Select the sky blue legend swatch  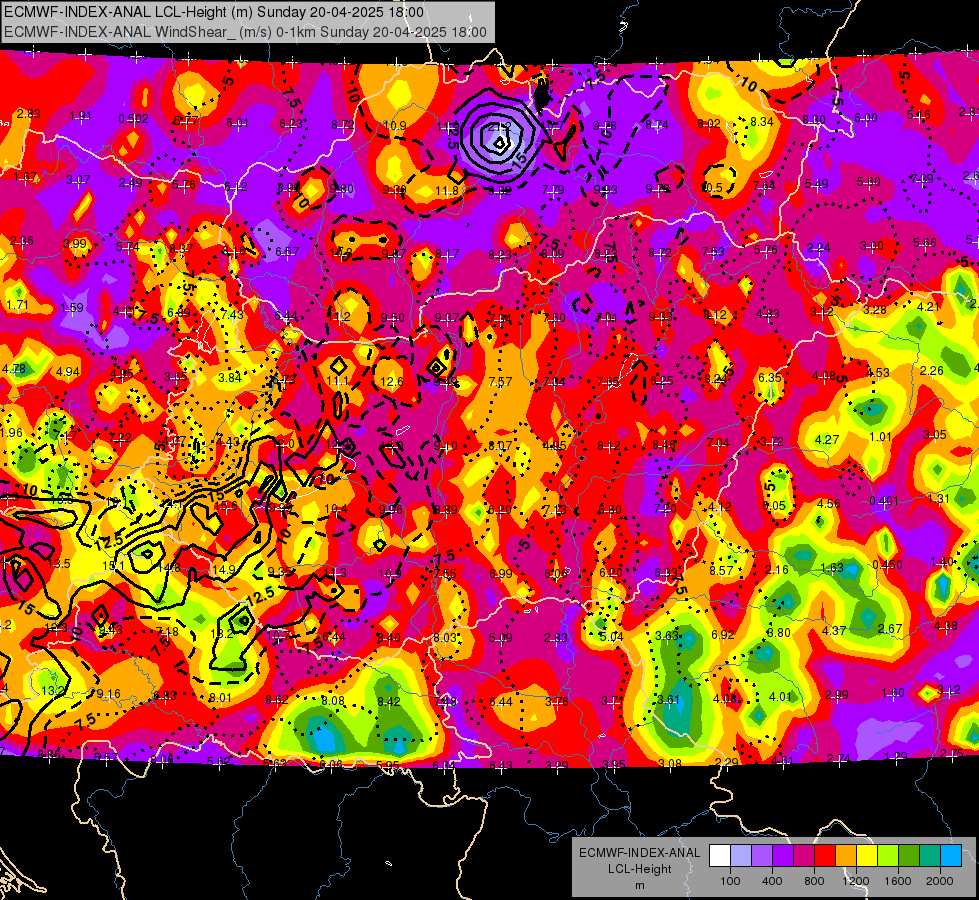951,856
